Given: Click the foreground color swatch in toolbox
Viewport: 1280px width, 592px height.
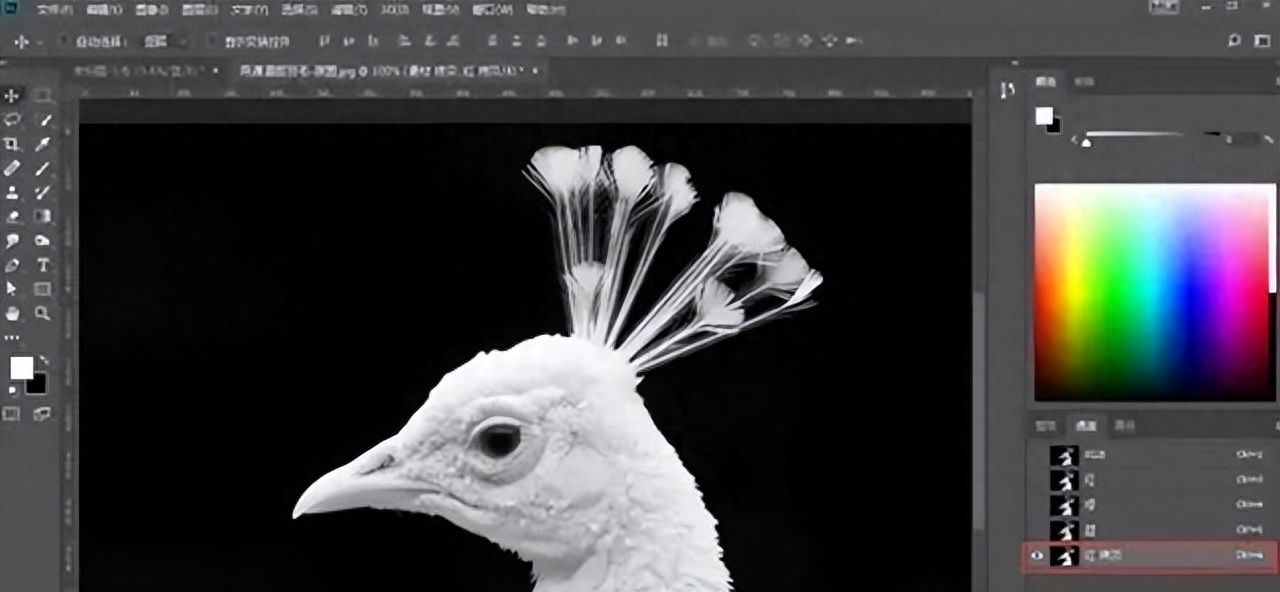Looking at the screenshot, I should coord(21,368).
